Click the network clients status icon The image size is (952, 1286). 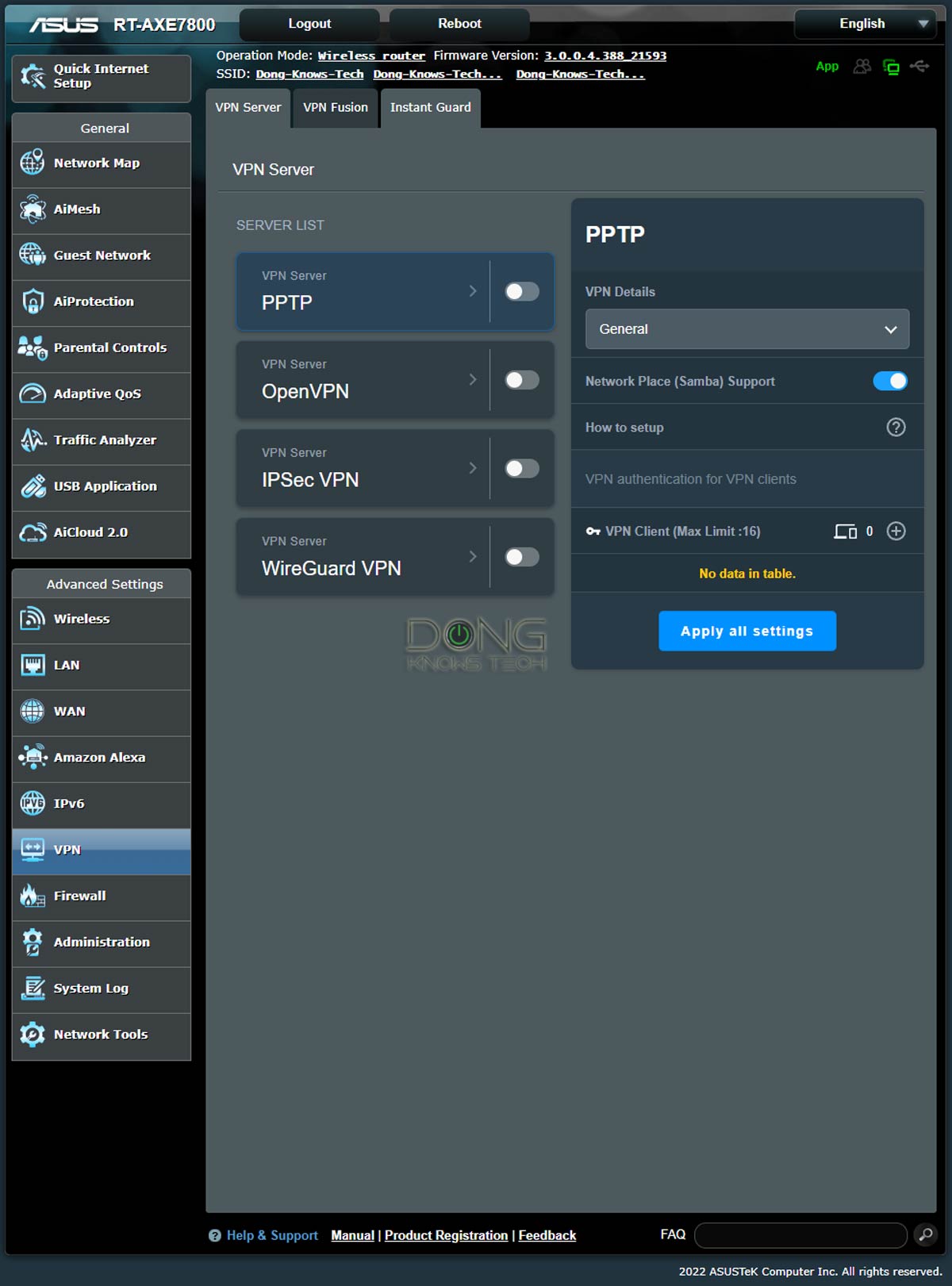891,67
